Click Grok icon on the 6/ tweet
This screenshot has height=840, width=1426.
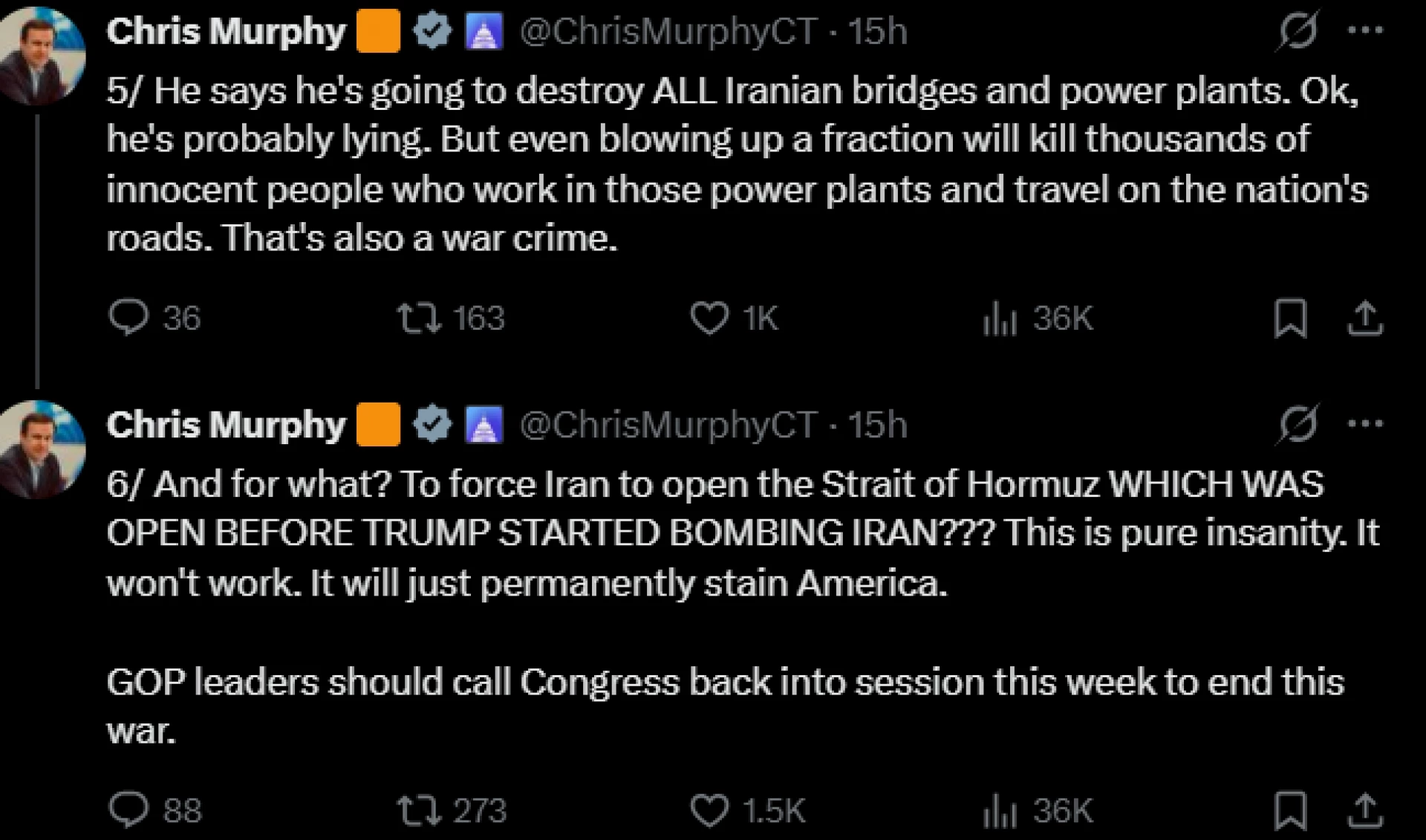pos(1298,424)
